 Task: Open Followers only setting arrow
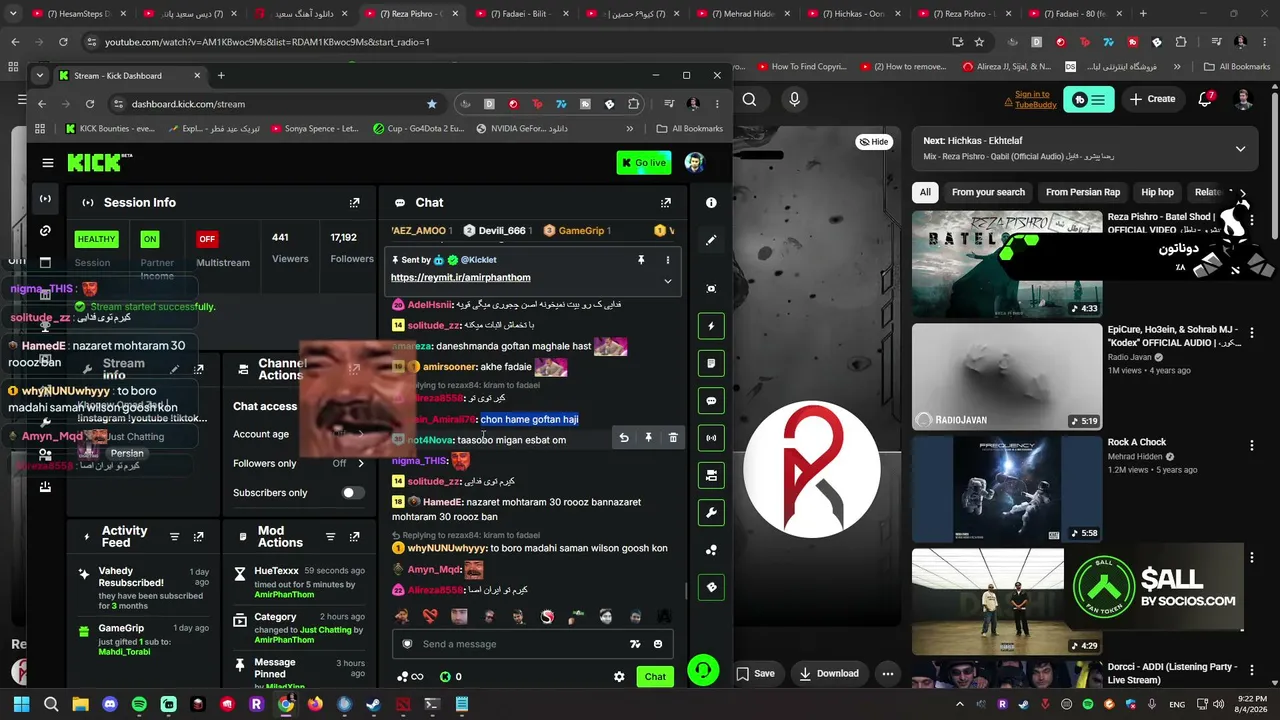tap(361, 464)
